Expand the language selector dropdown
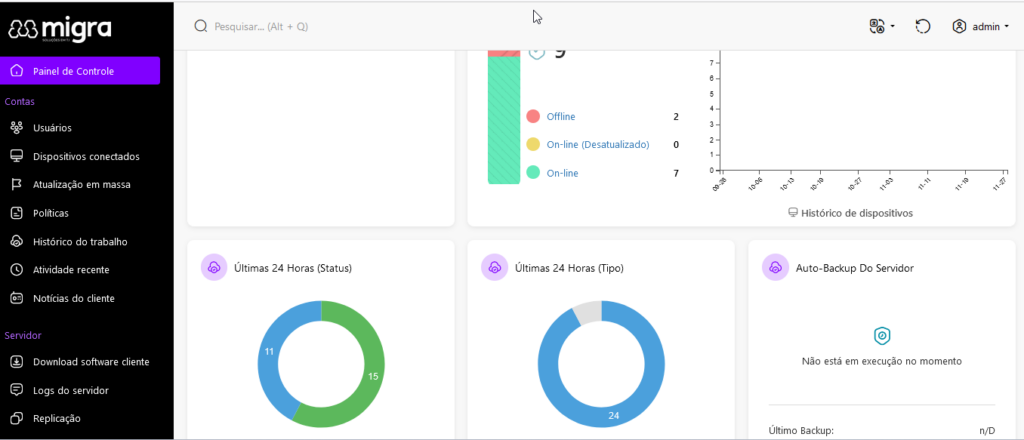This screenshot has height=440, width=1024. 881,26
